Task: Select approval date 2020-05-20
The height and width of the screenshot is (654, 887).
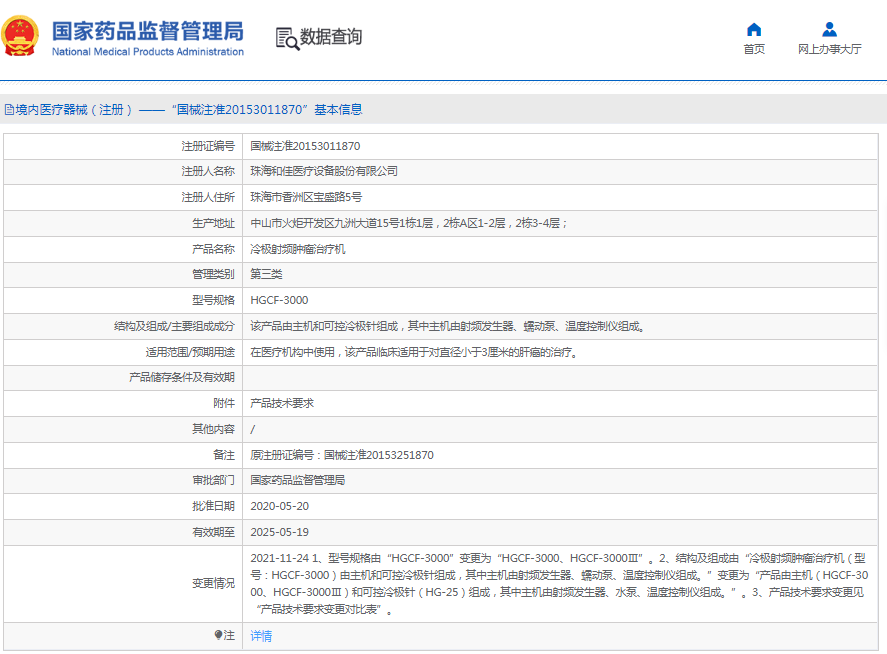Action: point(279,506)
